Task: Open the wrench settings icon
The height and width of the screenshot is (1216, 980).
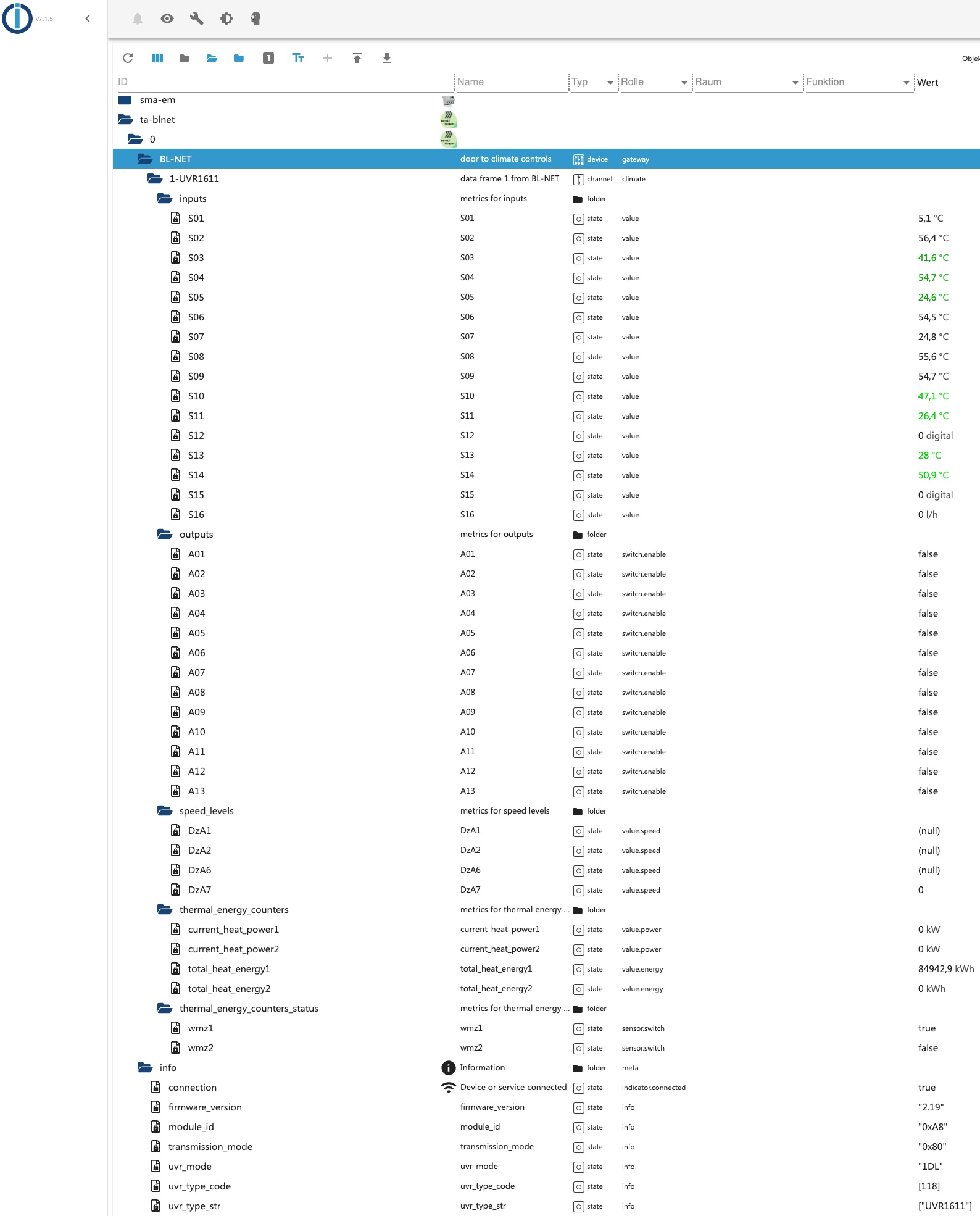Action: pos(197,19)
